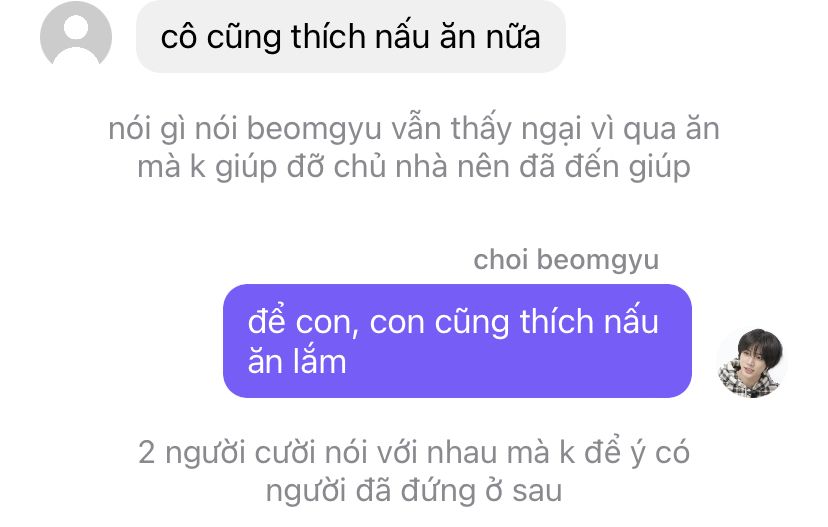Click the word "beomgyu" in the first narration
Viewport: 828px width, 527px height.
[x=314, y=130]
